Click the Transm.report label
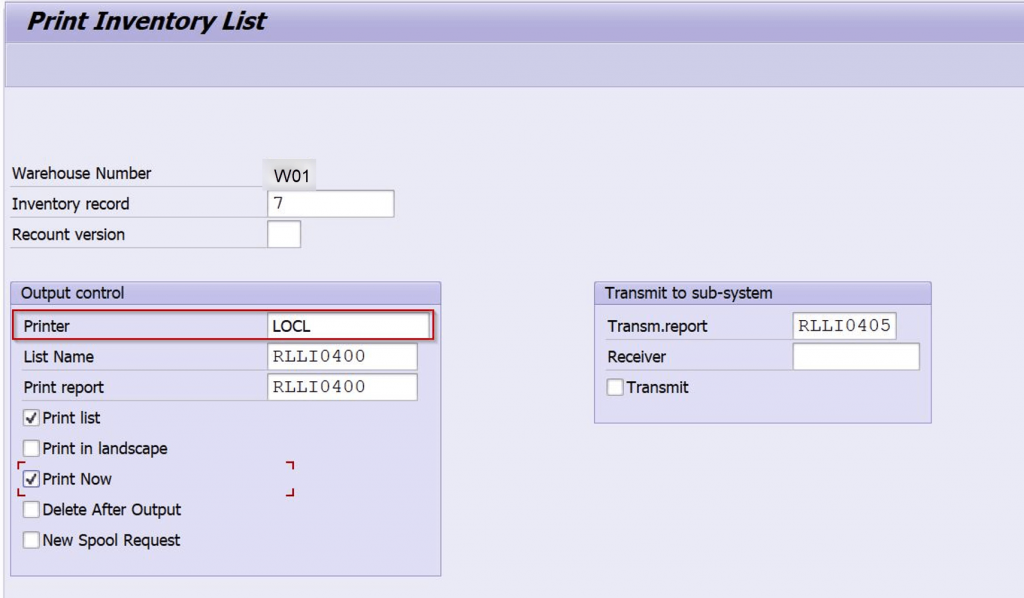Viewport: 1024px width, 598px height. [657, 326]
